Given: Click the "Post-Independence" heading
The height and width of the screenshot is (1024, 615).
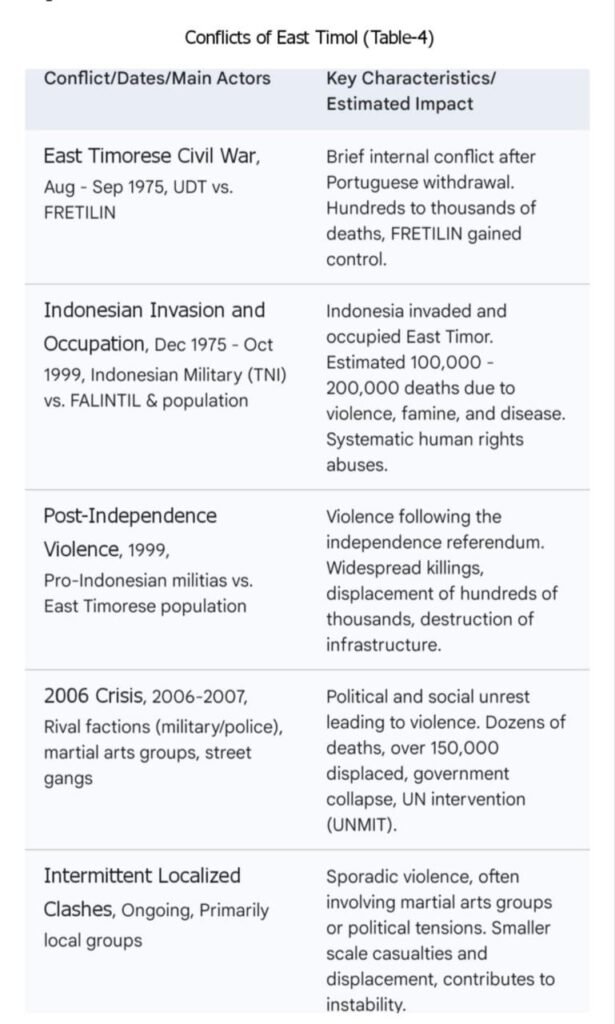Looking at the screenshot, I should (x=130, y=516).
